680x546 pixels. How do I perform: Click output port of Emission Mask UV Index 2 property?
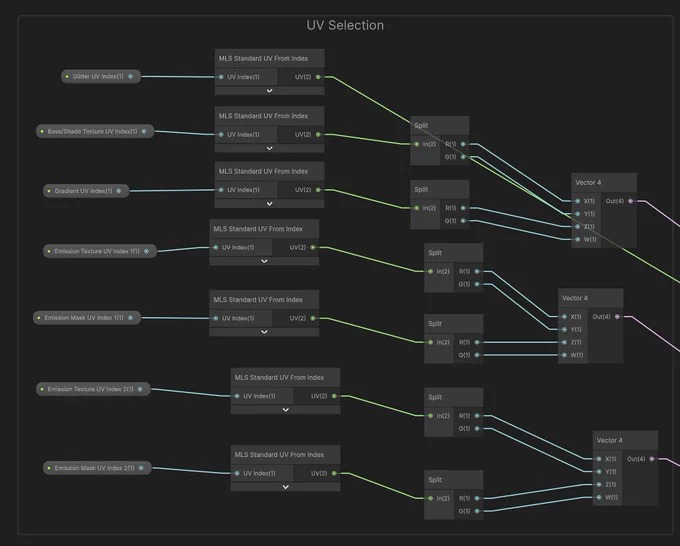coord(141,468)
